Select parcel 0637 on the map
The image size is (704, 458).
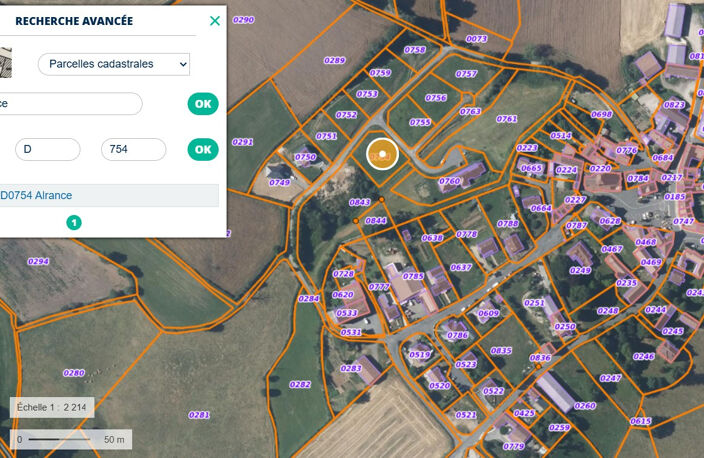tap(461, 268)
